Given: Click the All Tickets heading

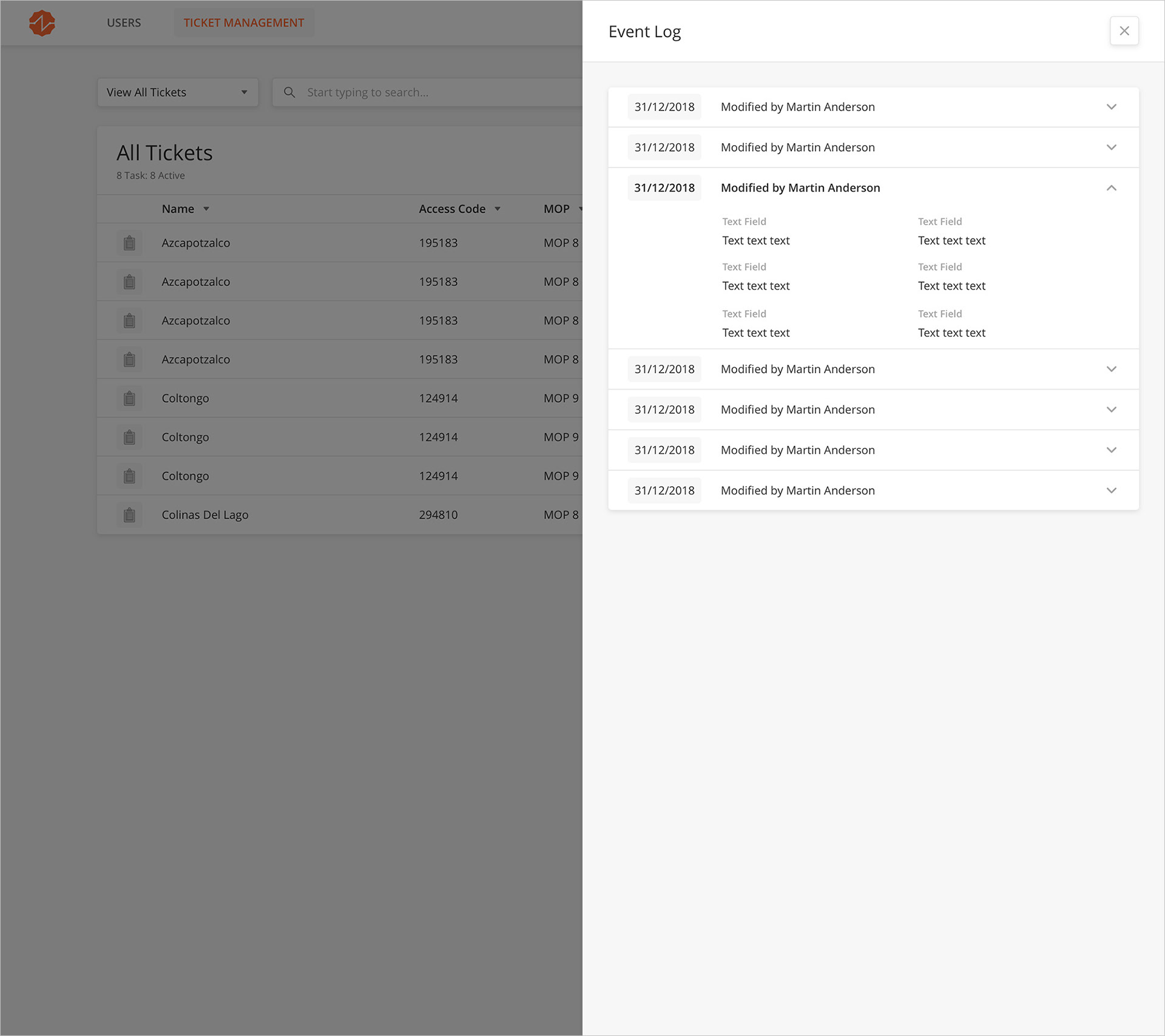Looking at the screenshot, I should click(x=164, y=153).
